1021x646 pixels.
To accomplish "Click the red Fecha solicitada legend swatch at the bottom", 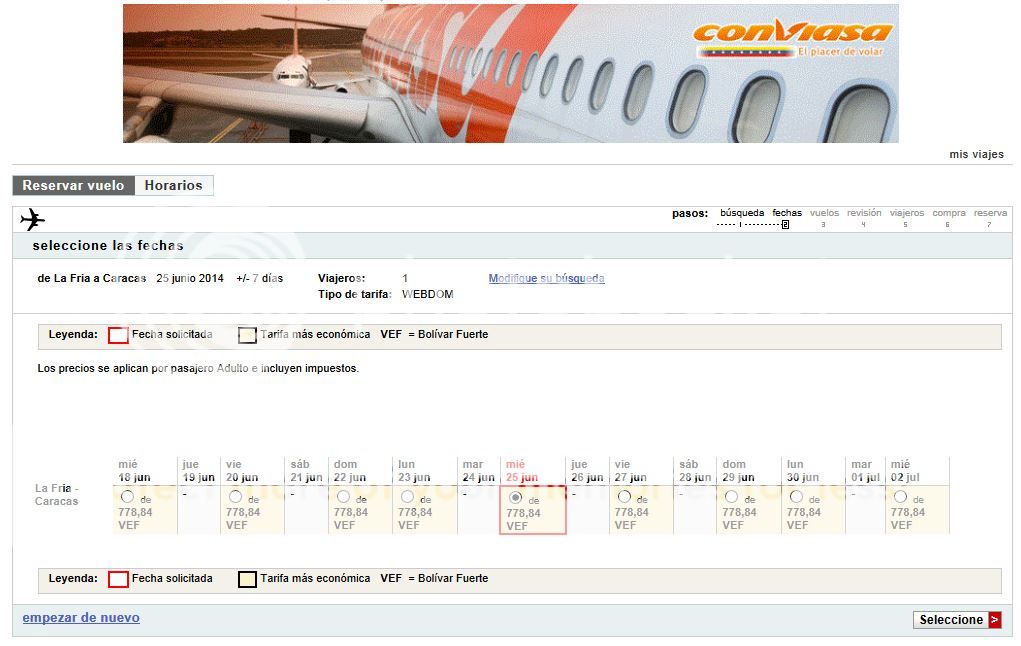I will pos(118,579).
